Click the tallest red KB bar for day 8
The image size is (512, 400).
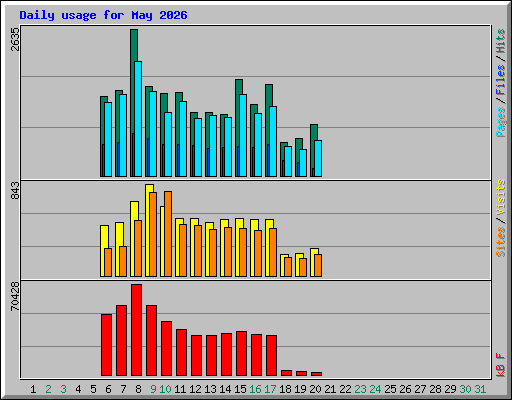click(x=137, y=330)
